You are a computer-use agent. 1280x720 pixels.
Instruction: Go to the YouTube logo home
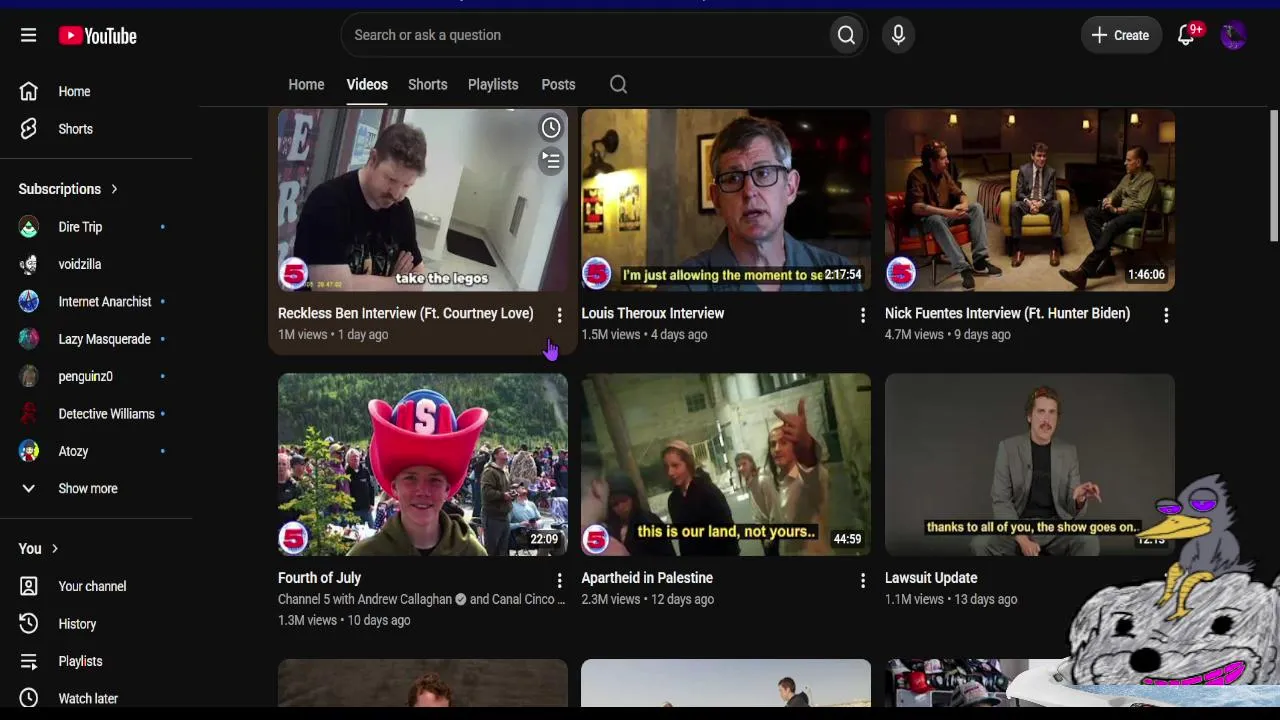[x=97, y=36]
